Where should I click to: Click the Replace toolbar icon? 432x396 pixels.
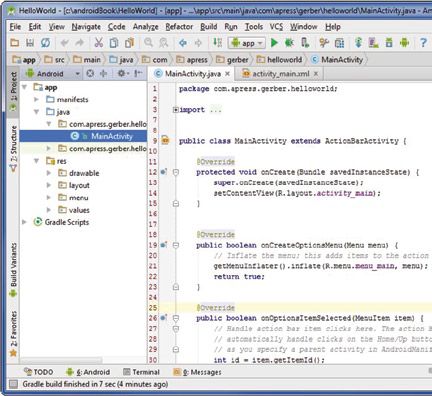click(x=164, y=43)
